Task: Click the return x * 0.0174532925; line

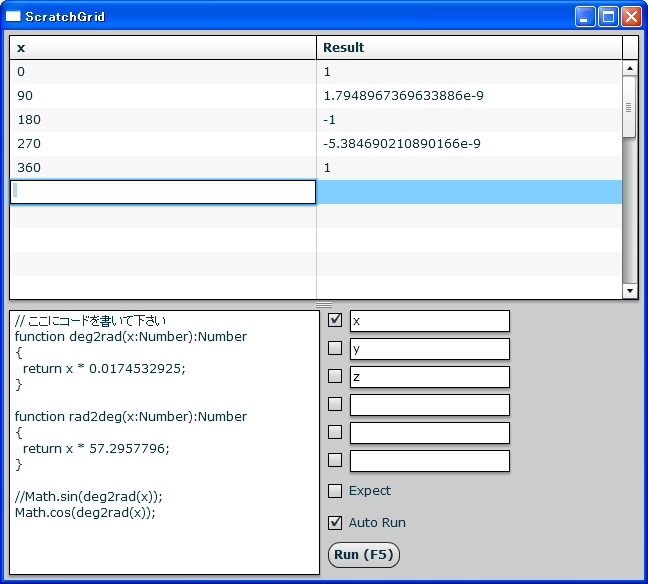Action: 104,368
